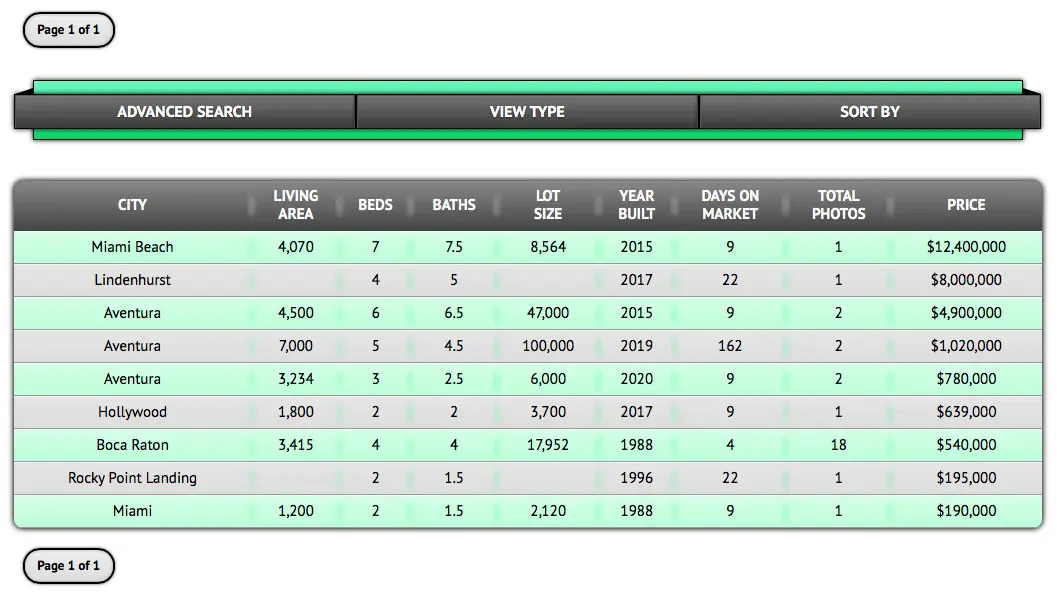Open the Advanced Search menu
The image size is (1057, 598).
point(184,112)
